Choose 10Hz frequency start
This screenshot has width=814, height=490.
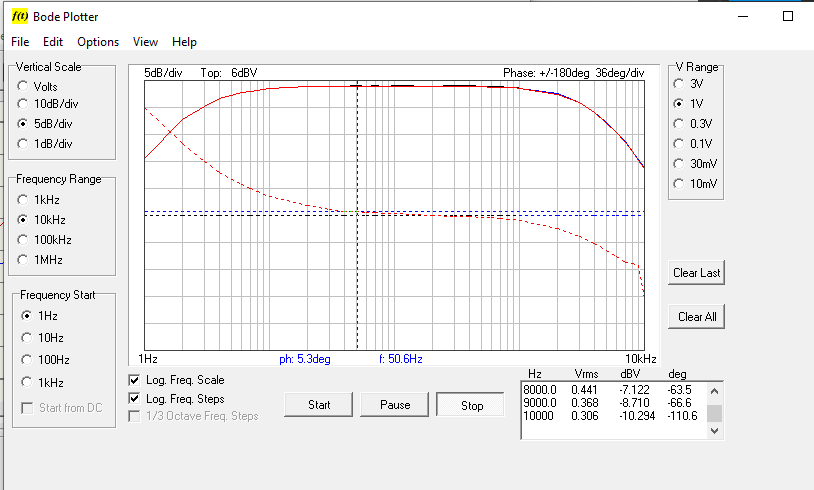tap(26, 338)
